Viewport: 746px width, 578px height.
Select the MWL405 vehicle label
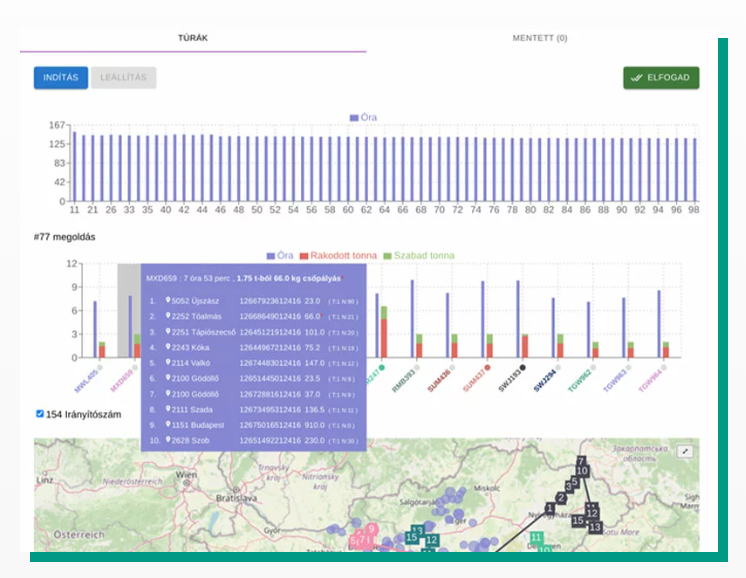(86, 381)
